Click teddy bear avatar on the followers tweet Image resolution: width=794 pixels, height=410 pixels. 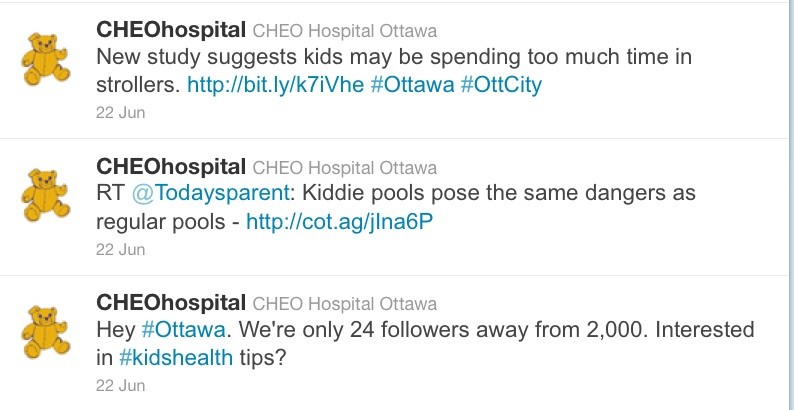[x=44, y=333]
